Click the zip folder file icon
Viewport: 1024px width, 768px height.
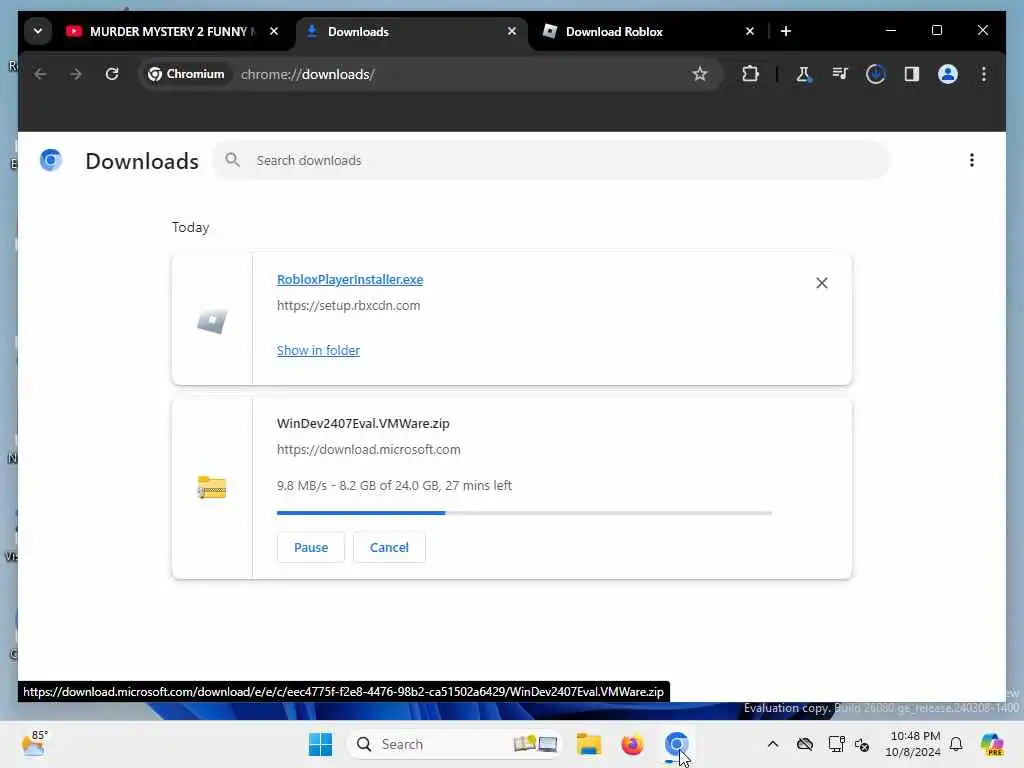tap(212, 488)
